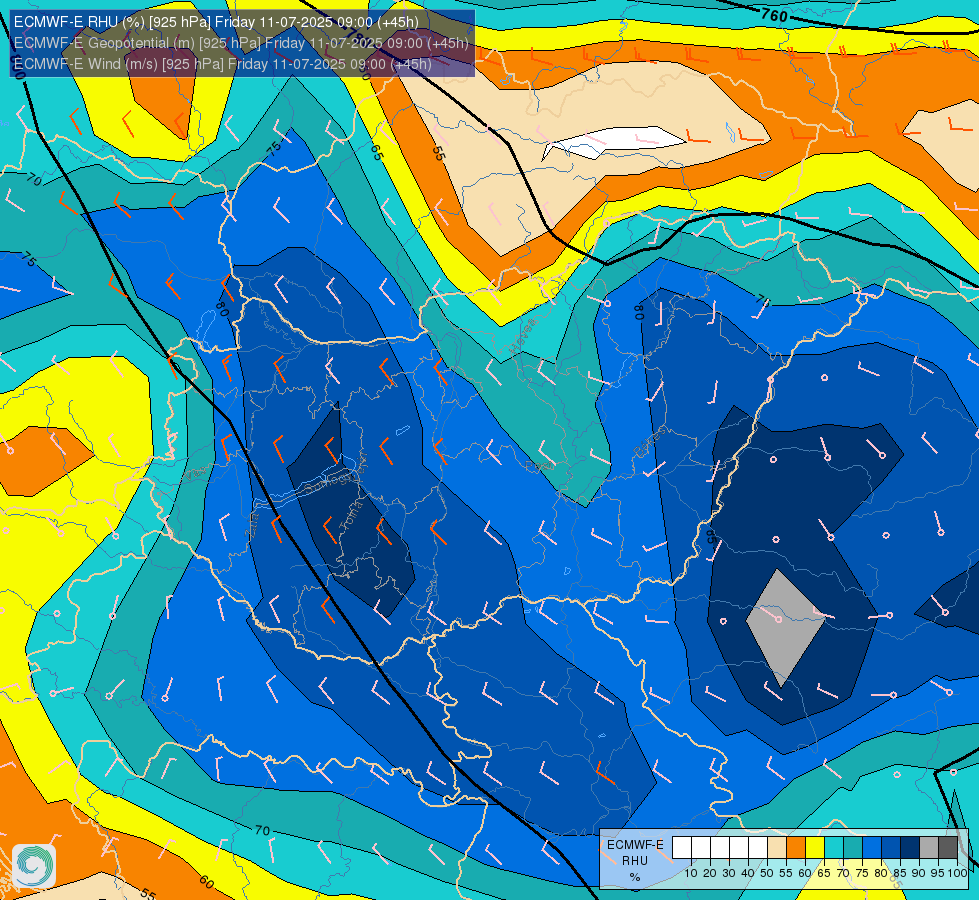Click the ECMWF-E Geopotential (m) layer title
The height and width of the screenshot is (900, 979).
click(240, 43)
